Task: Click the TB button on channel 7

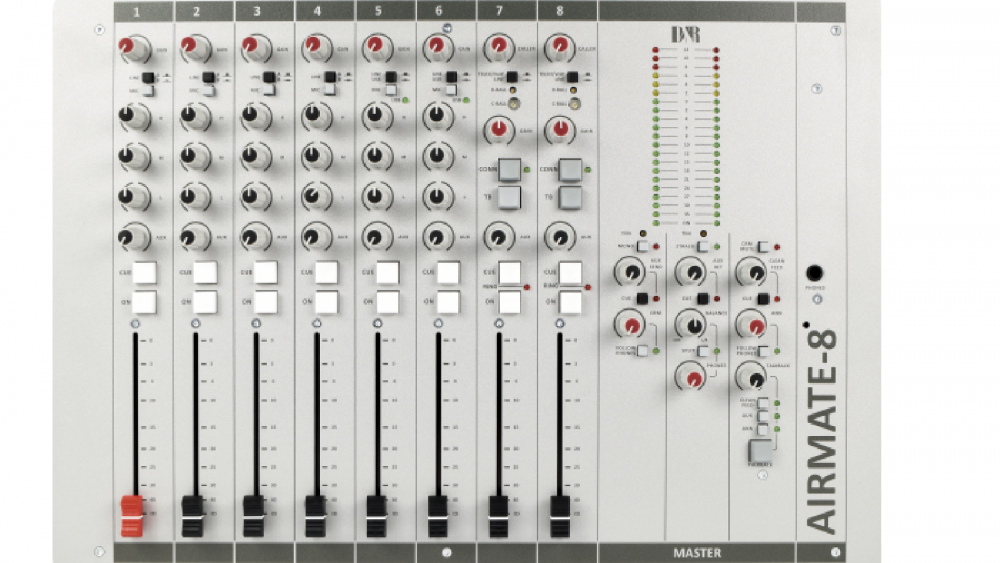Action: point(509,197)
